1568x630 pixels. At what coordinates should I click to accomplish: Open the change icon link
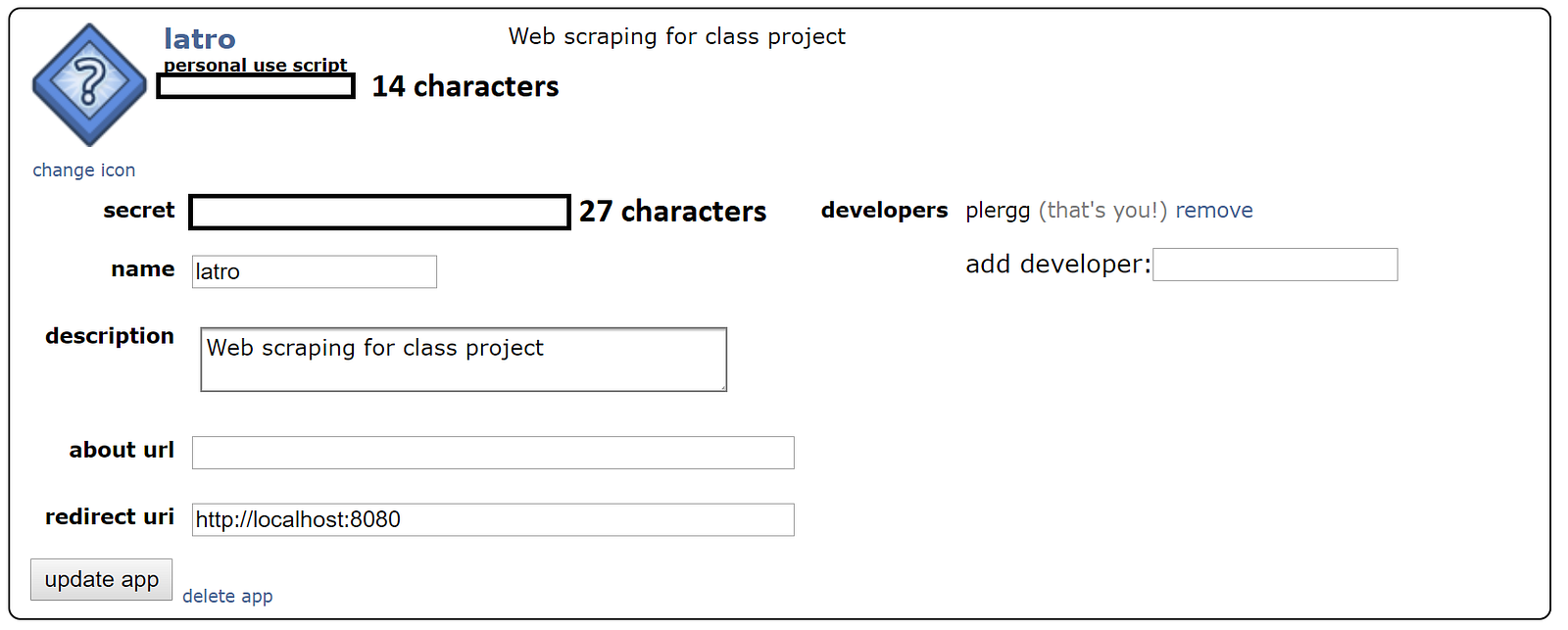tap(84, 170)
